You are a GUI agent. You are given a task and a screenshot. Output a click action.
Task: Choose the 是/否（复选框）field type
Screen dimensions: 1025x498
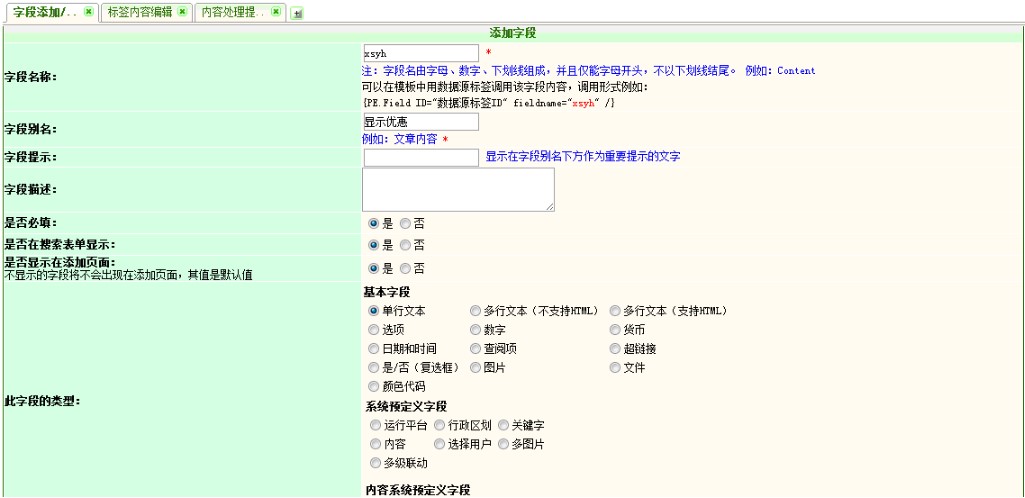click(x=373, y=367)
